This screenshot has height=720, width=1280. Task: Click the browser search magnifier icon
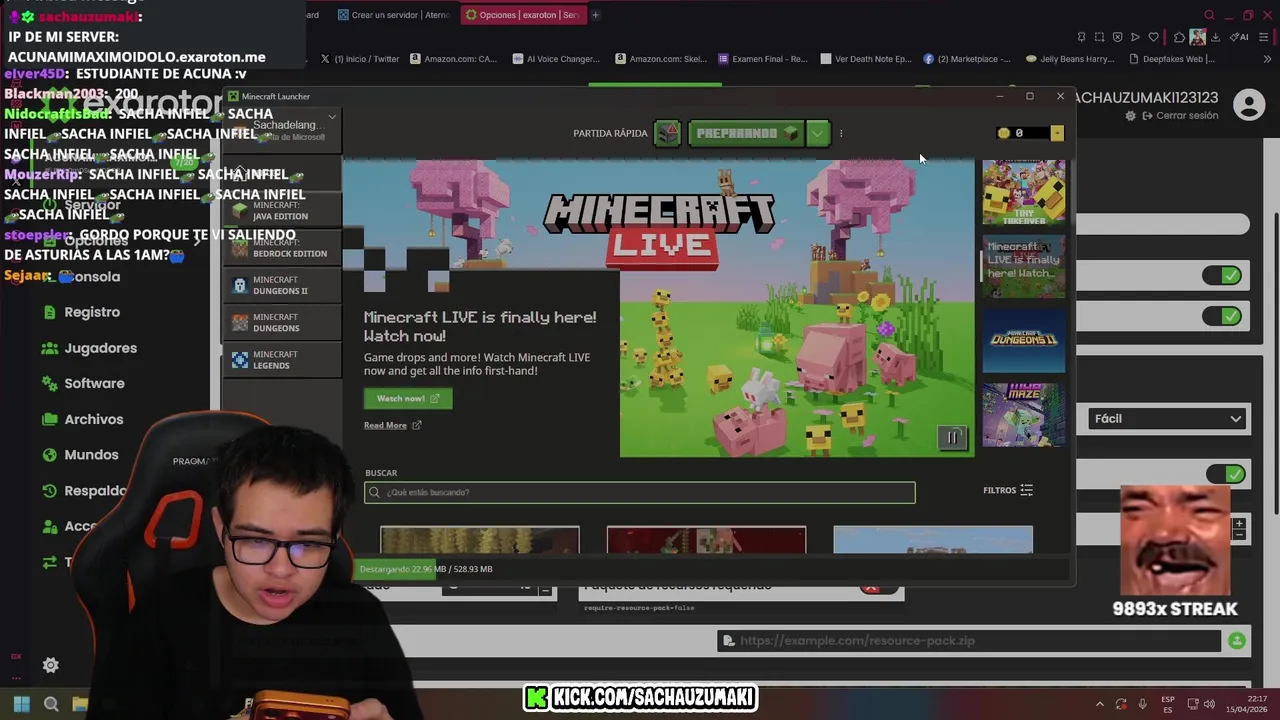tap(1209, 15)
